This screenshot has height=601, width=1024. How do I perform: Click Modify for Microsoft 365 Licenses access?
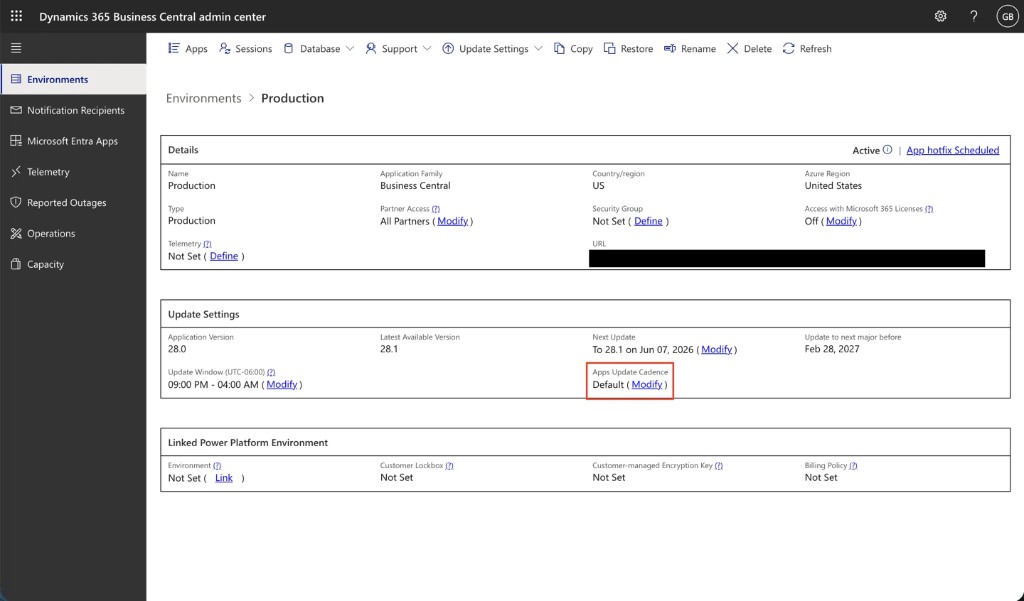click(x=841, y=221)
